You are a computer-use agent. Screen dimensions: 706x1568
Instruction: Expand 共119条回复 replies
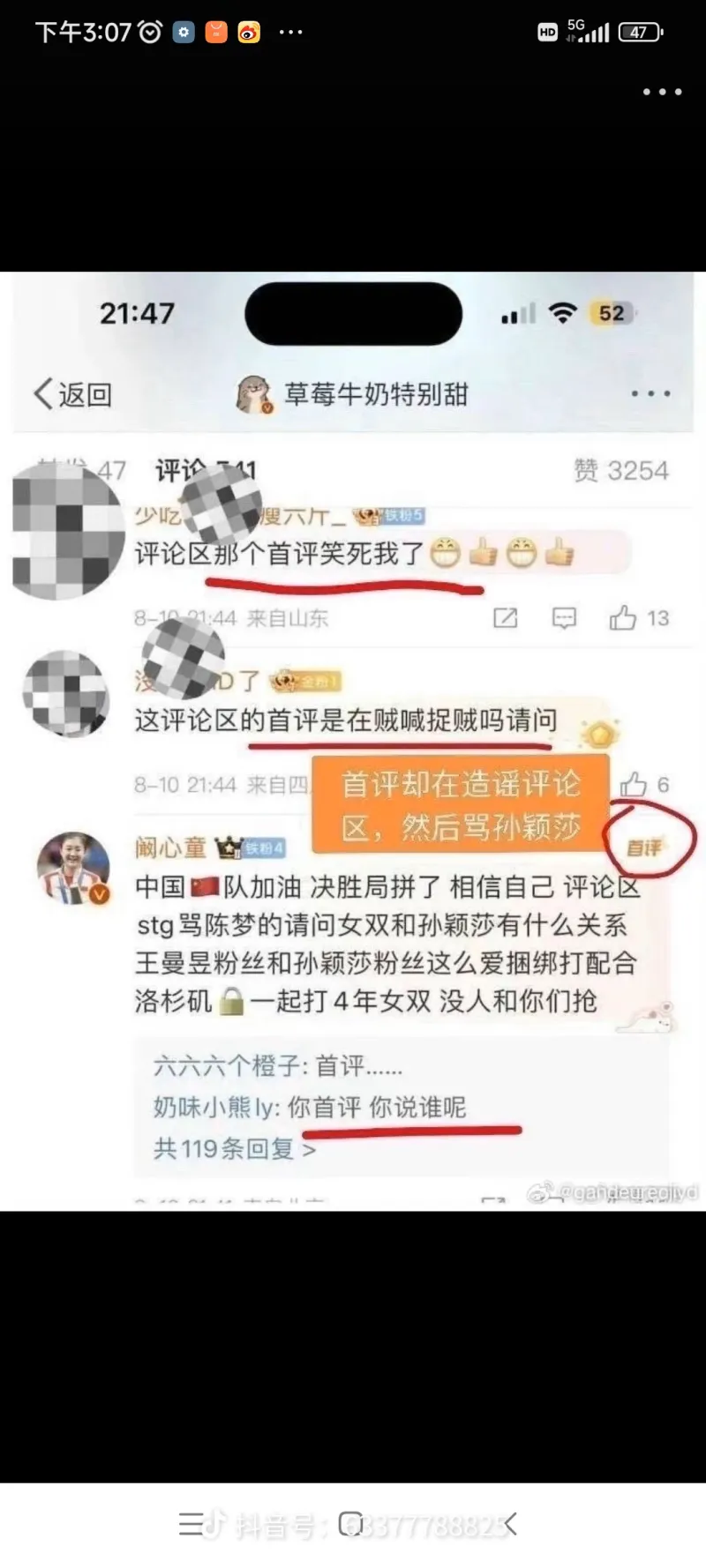pos(235,1149)
